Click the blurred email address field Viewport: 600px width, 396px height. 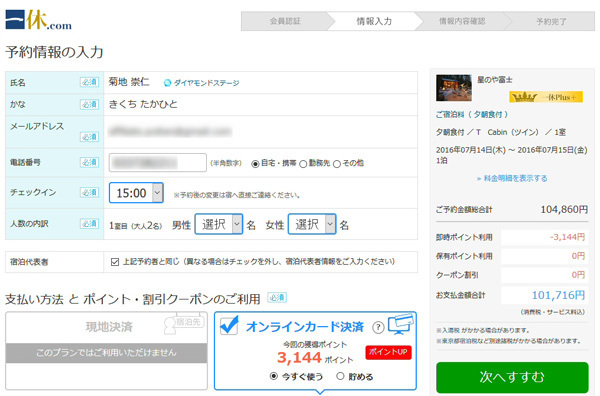pos(170,132)
